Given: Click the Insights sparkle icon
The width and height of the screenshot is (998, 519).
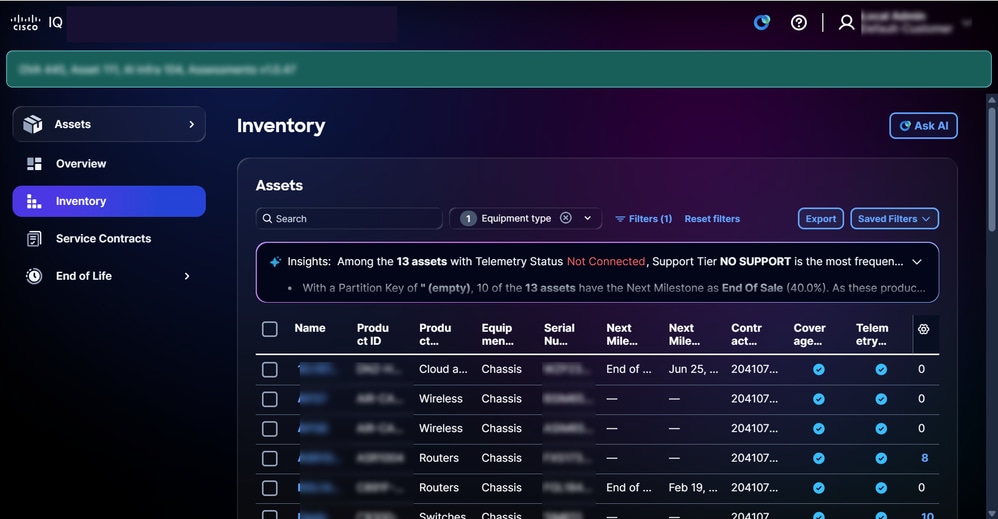Looking at the screenshot, I should coord(275,262).
